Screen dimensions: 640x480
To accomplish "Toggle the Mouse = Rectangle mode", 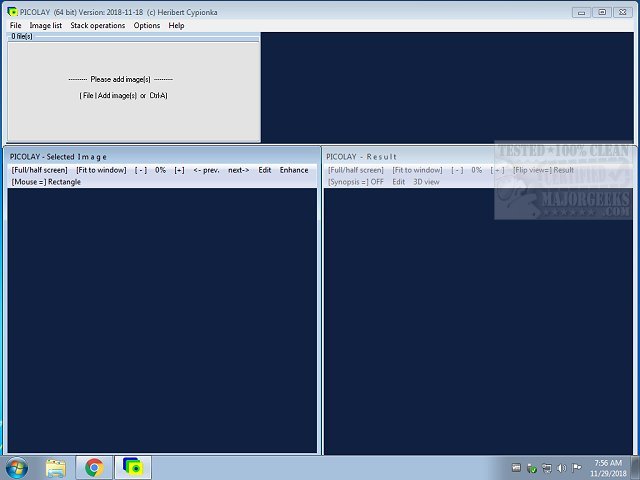I will tap(46, 182).
